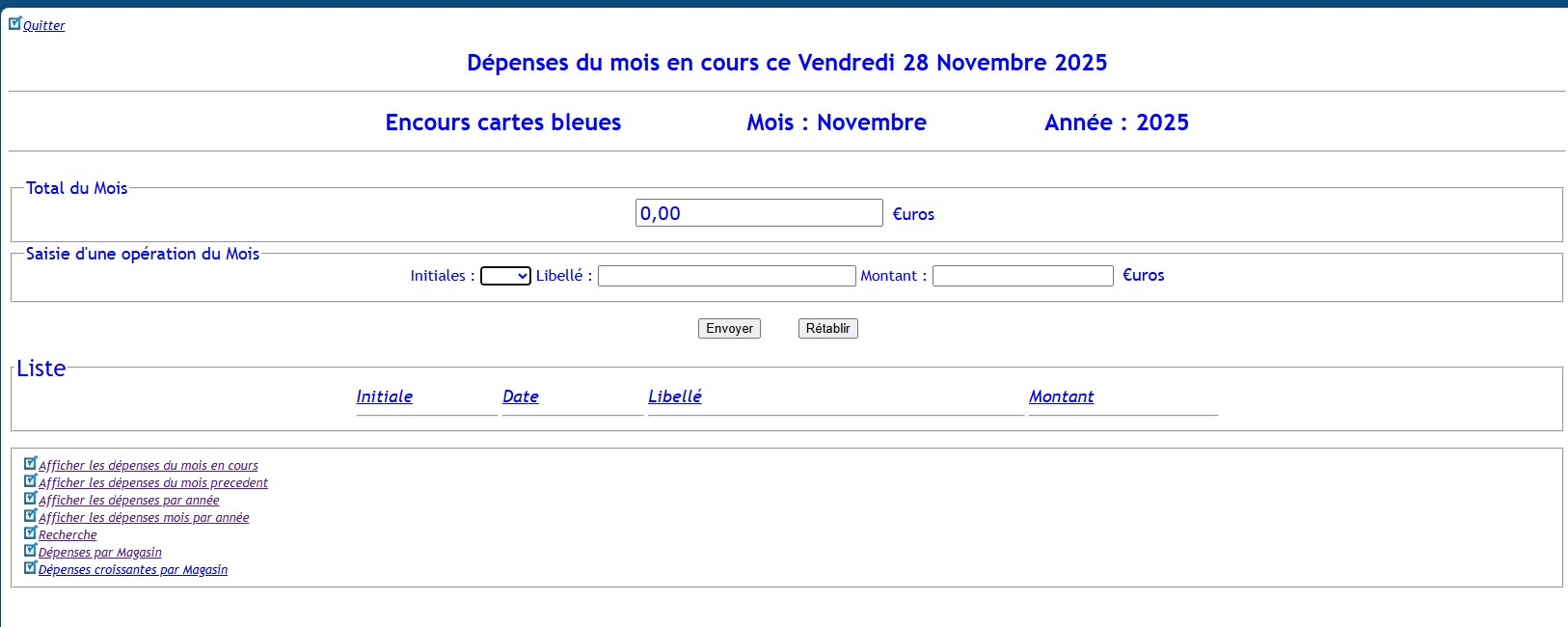
Task: Click icon next to 'dépenses du mois en cours'
Action: coord(30,464)
